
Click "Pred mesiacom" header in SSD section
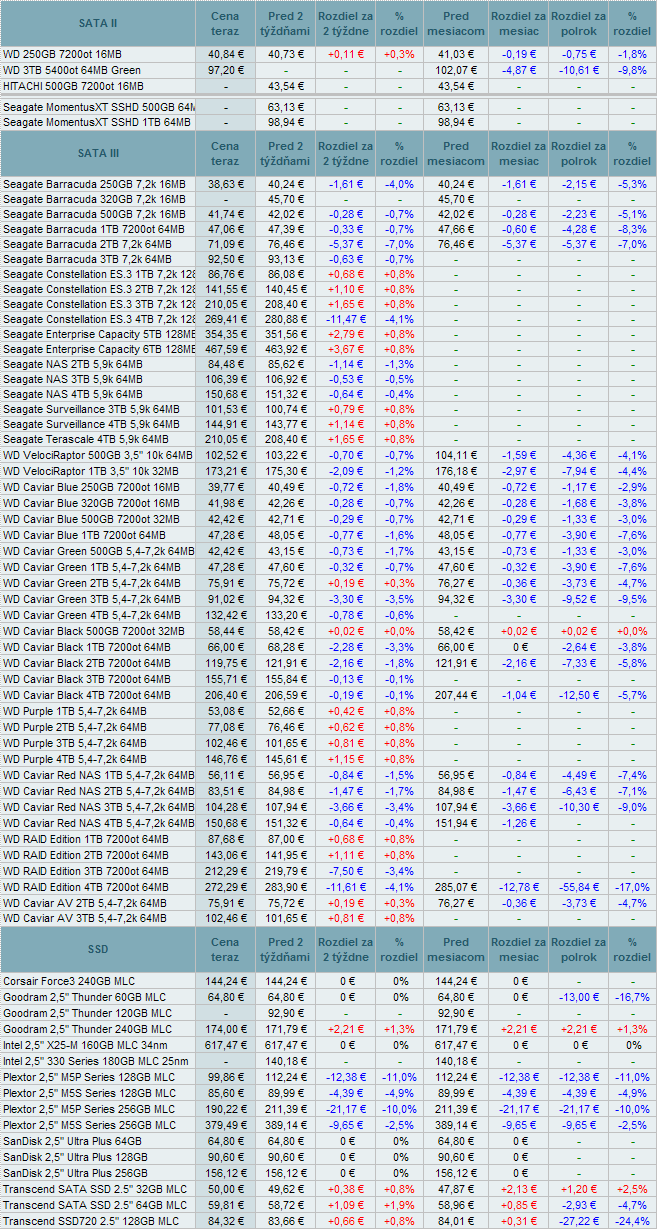pos(456,949)
